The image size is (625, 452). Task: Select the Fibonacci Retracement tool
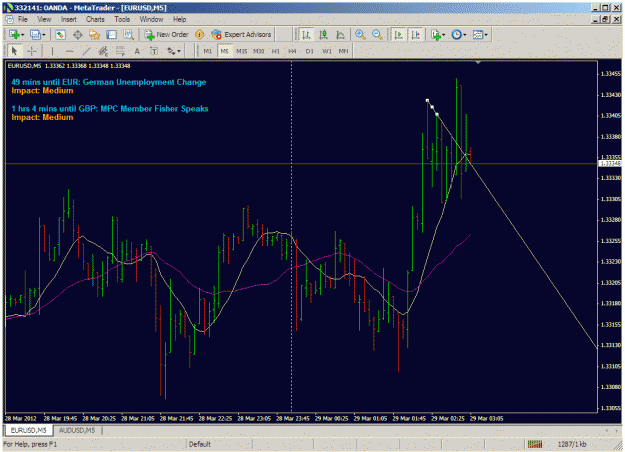coord(120,51)
